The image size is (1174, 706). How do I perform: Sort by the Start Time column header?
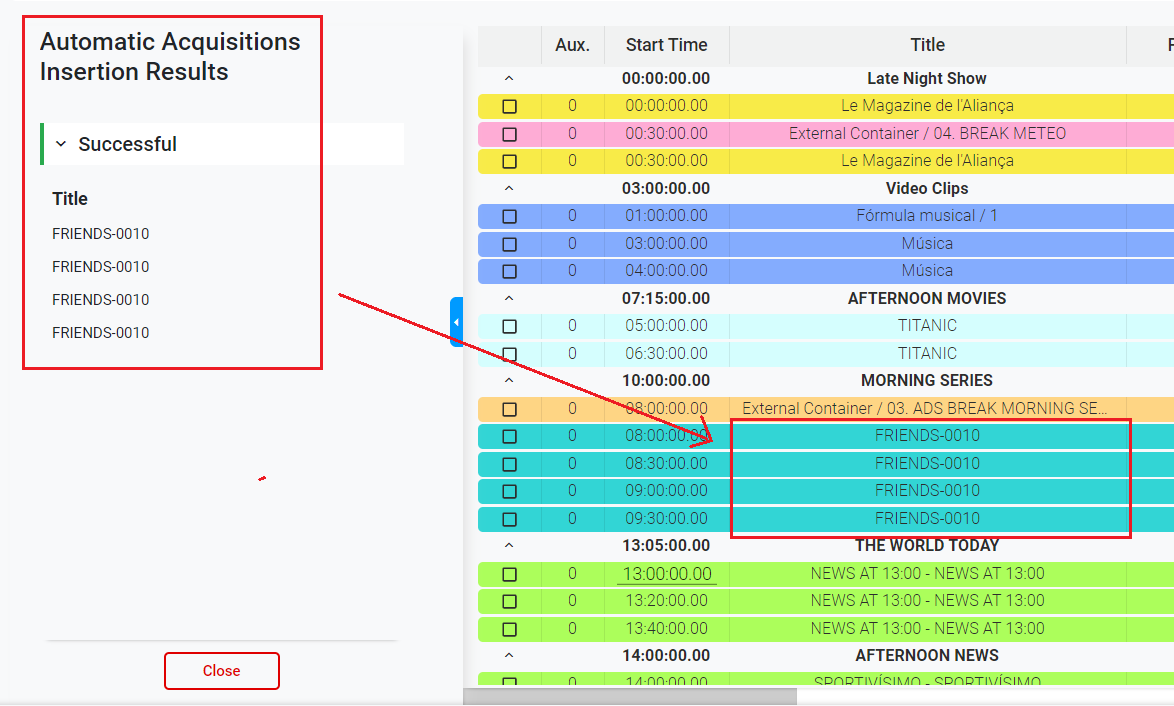(666, 45)
